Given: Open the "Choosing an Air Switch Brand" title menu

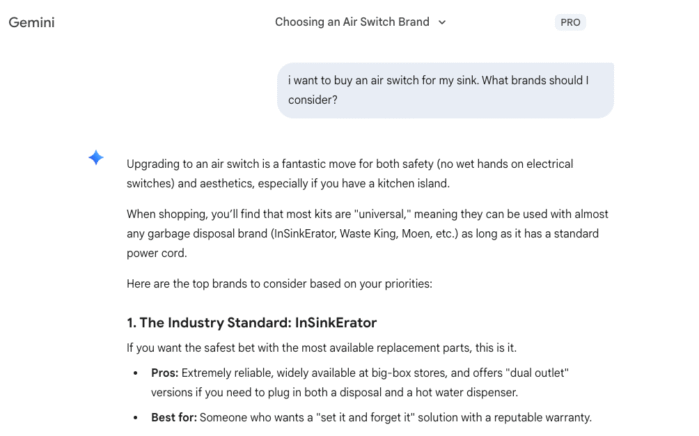Looking at the screenshot, I should [x=351, y=22].
